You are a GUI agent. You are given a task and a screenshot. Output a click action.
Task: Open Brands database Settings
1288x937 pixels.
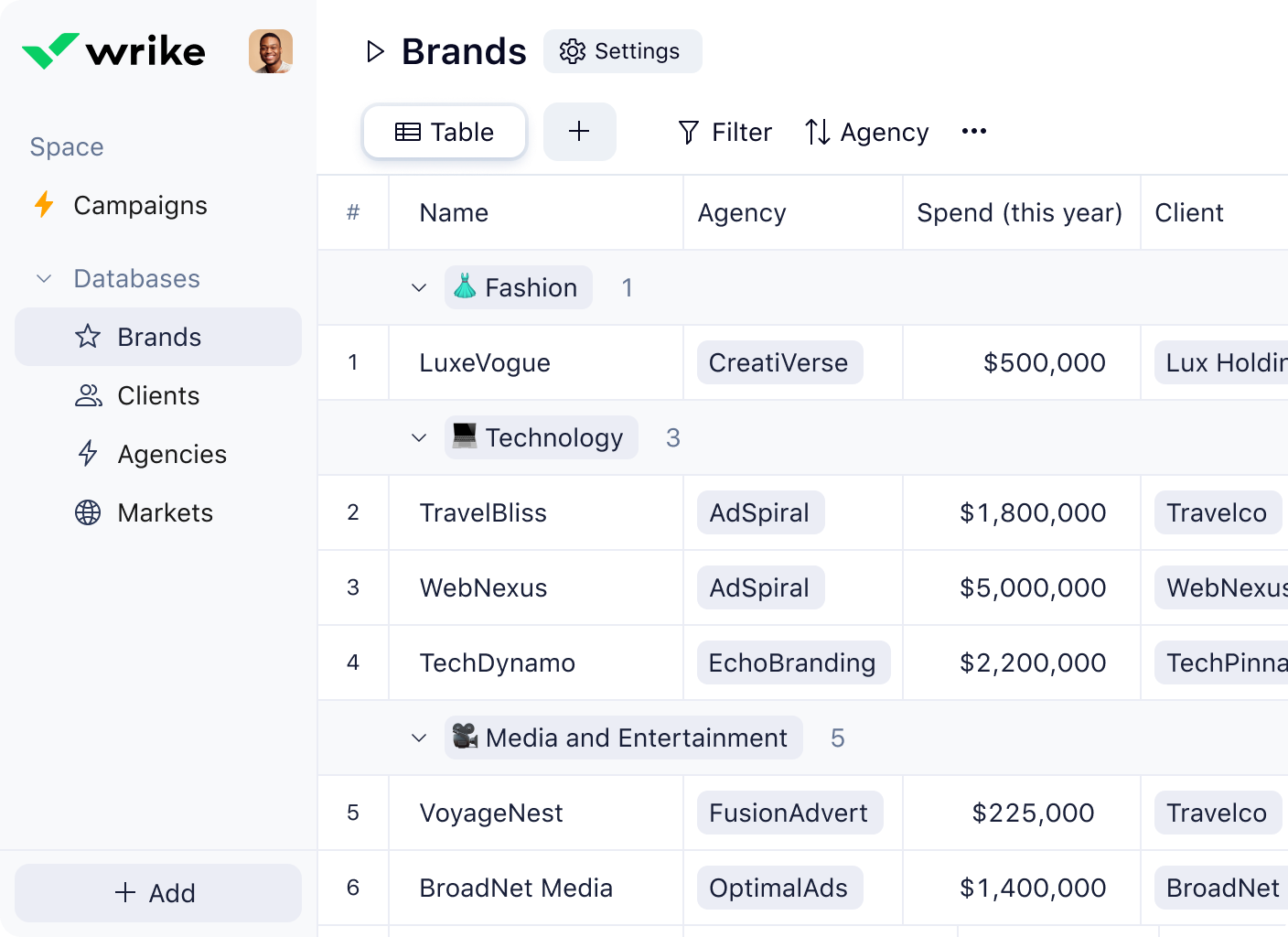coord(622,51)
